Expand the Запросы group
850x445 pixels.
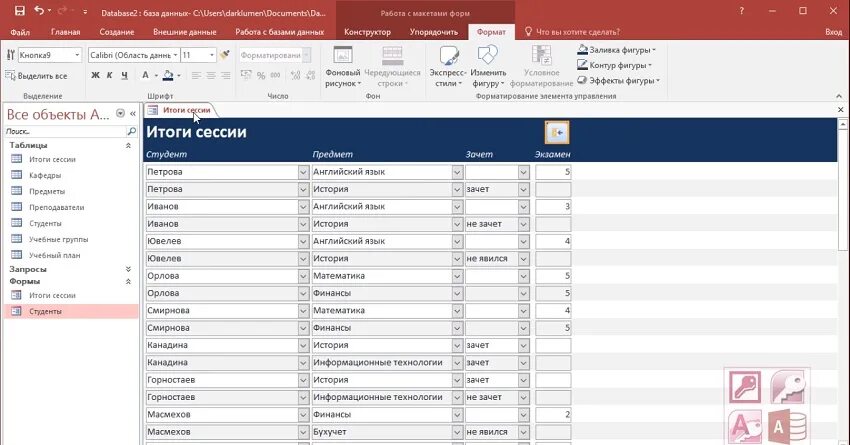(x=128, y=269)
